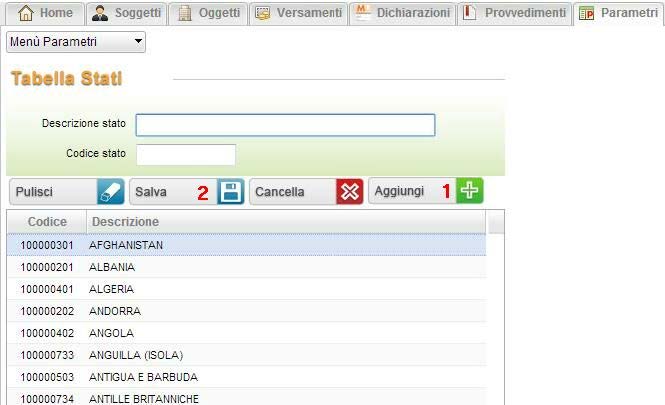Click the Salva button label

click(x=151, y=192)
